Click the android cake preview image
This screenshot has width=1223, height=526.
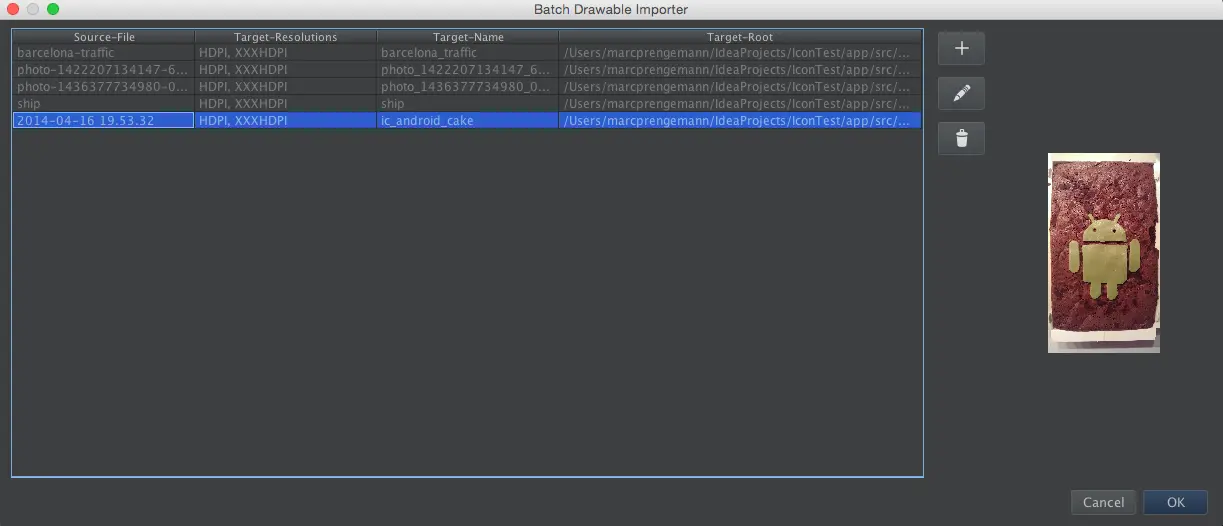1103,252
